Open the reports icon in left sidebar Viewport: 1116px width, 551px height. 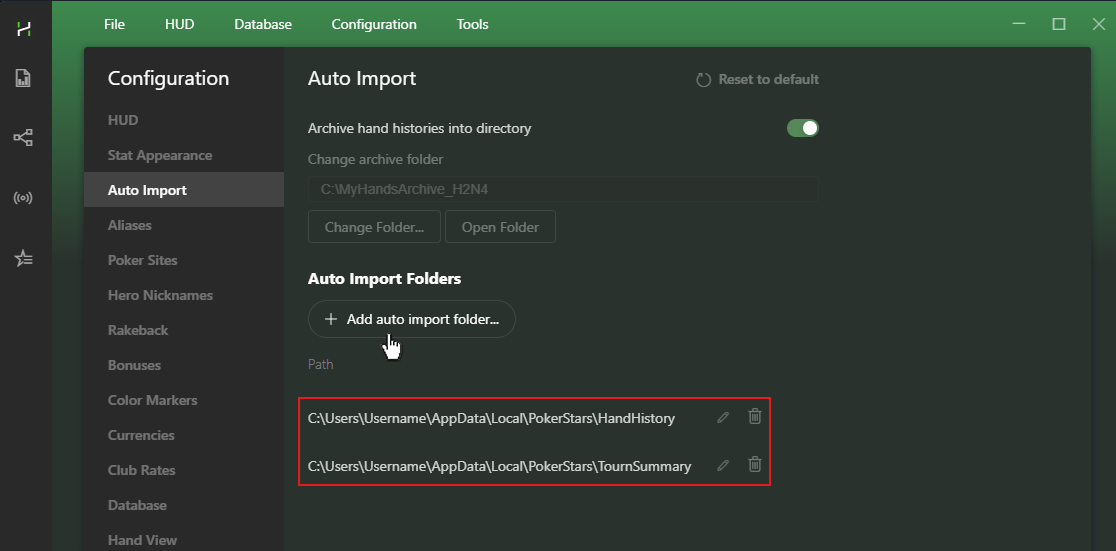[23, 78]
